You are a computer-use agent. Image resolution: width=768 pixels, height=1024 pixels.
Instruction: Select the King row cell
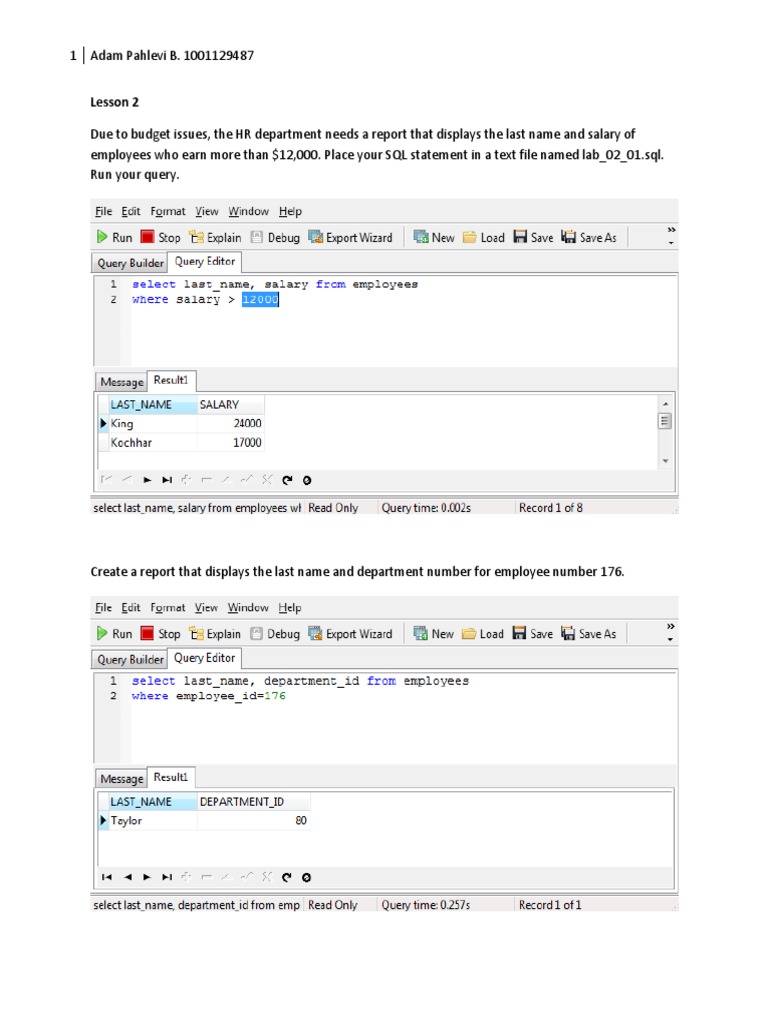point(152,424)
